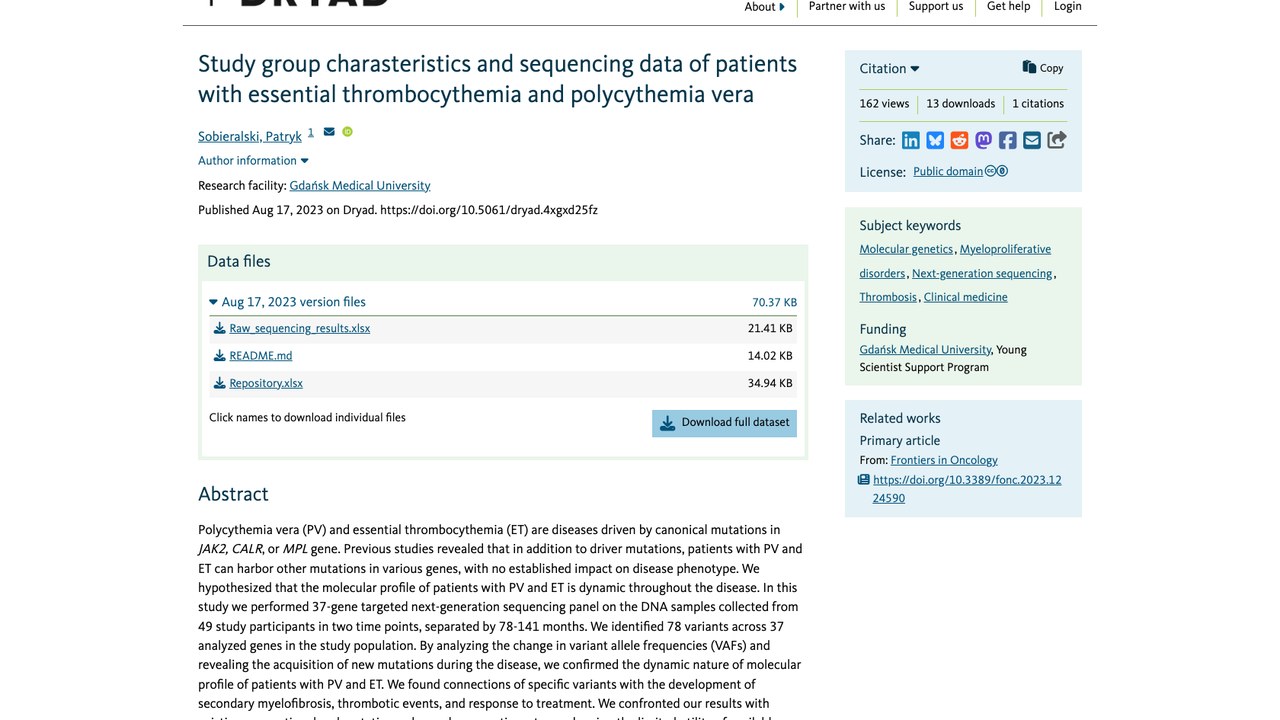Share dataset via email icon

(1032, 140)
